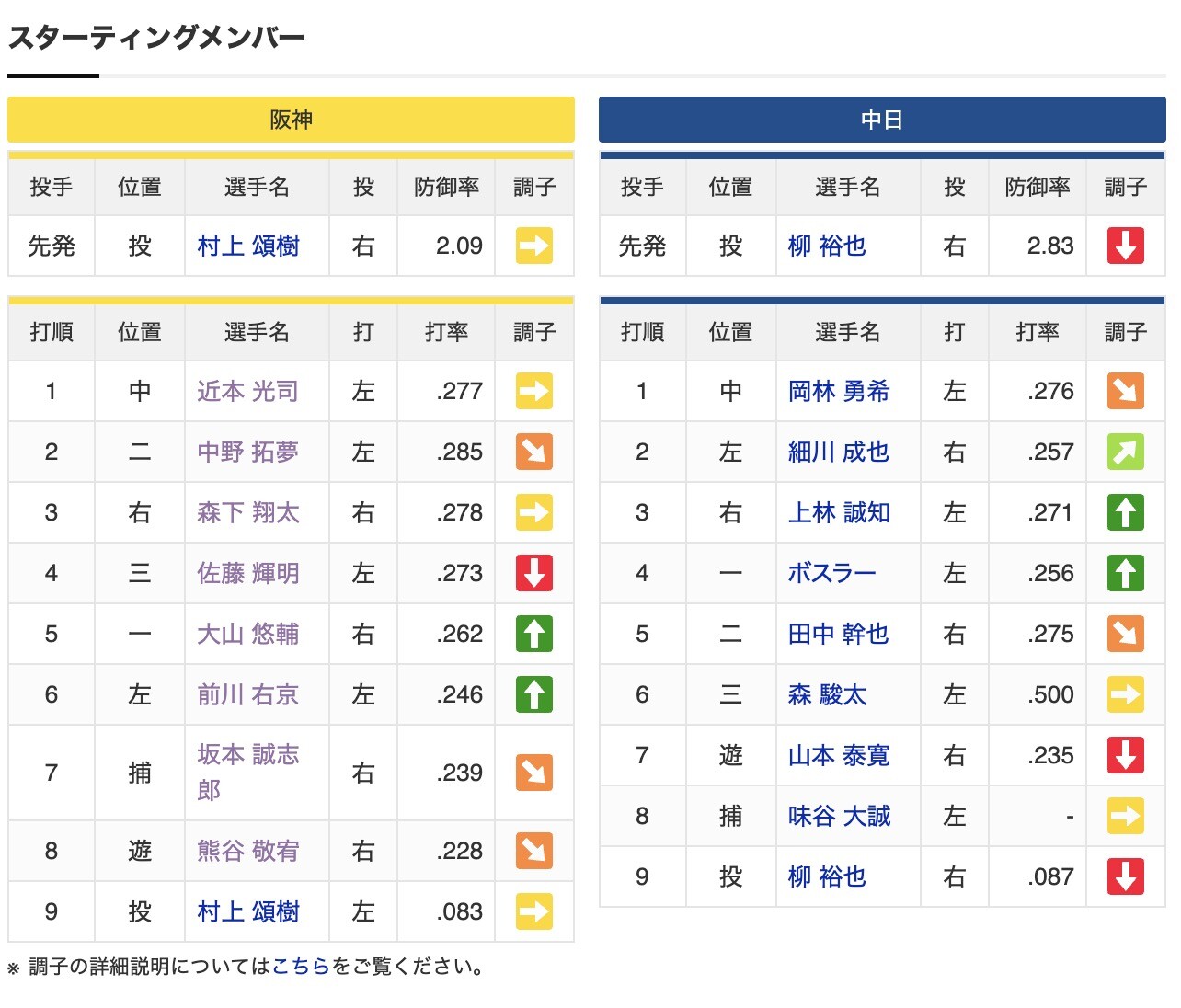Open player page for 近本 光司

pos(245,391)
